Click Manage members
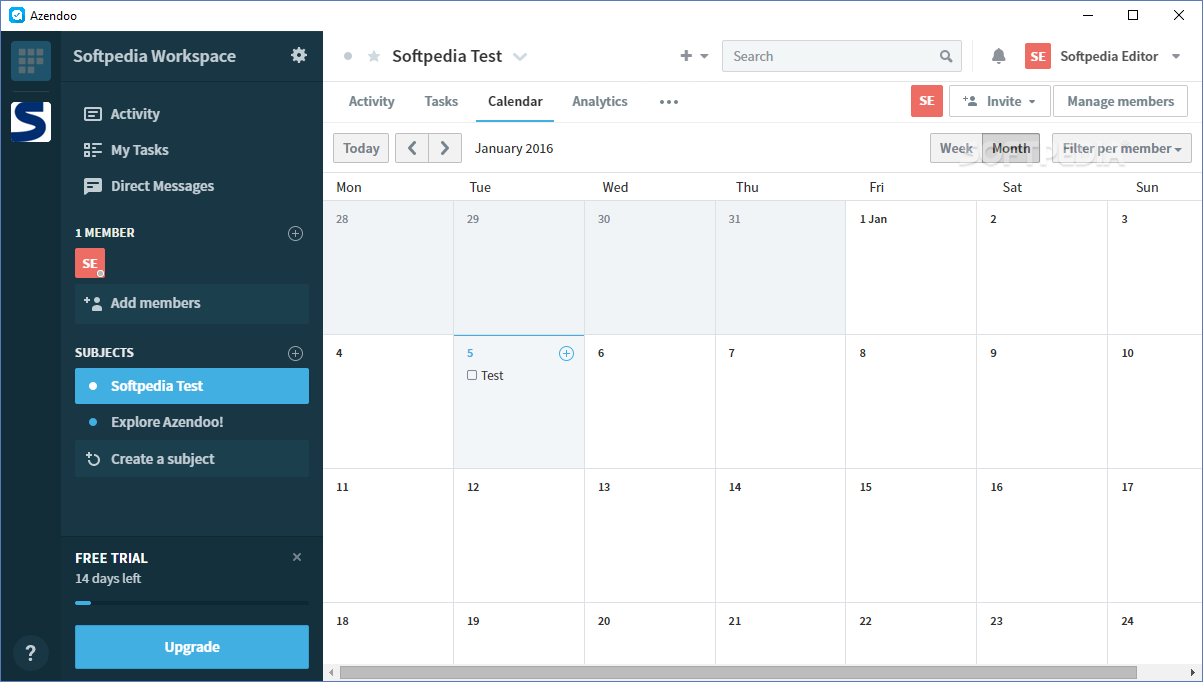The height and width of the screenshot is (682, 1203). (x=1120, y=101)
